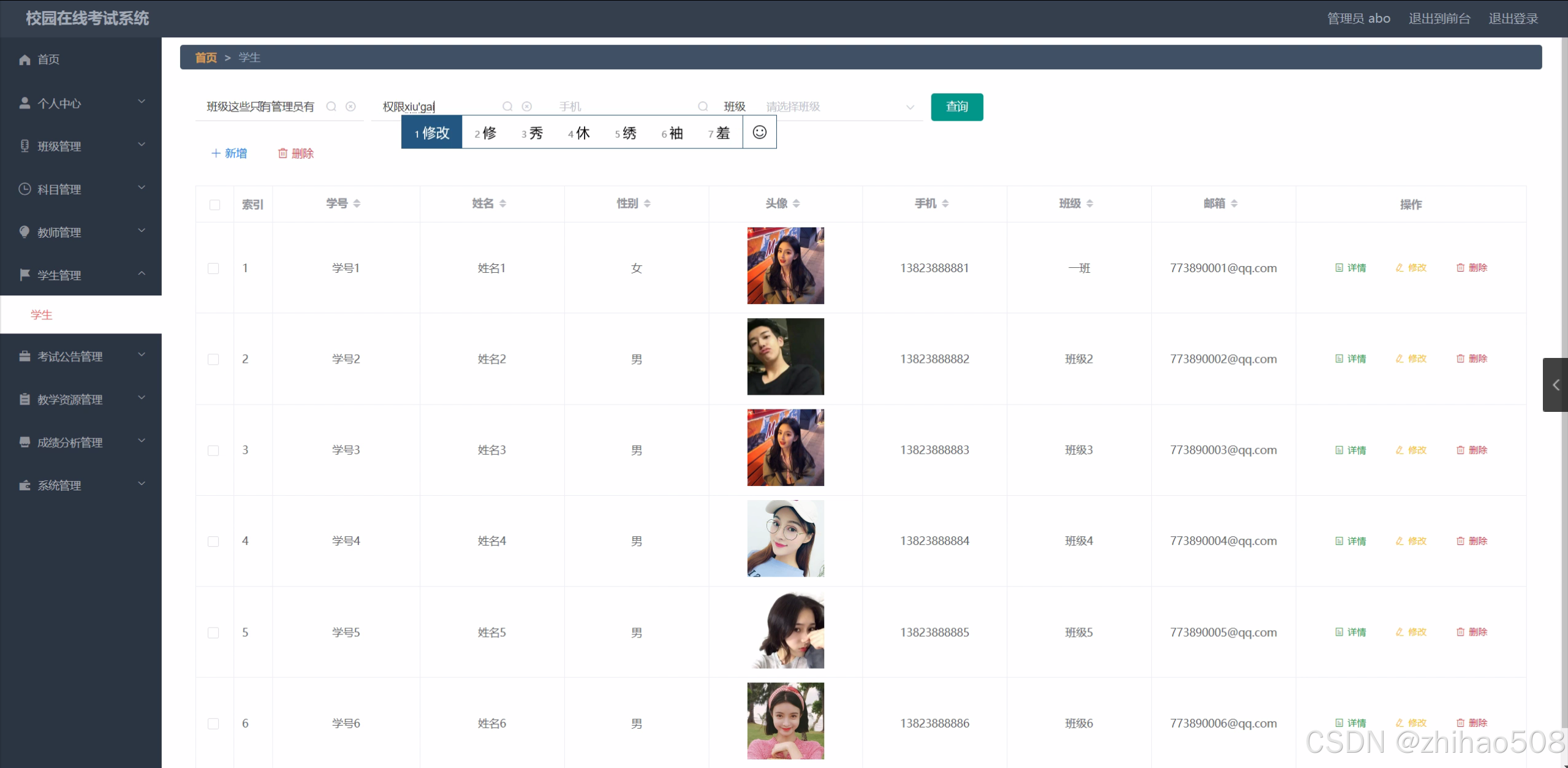Check the checkbox for row 学号4
Screen dimensions: 1568x768
click(x=213, y=541)
